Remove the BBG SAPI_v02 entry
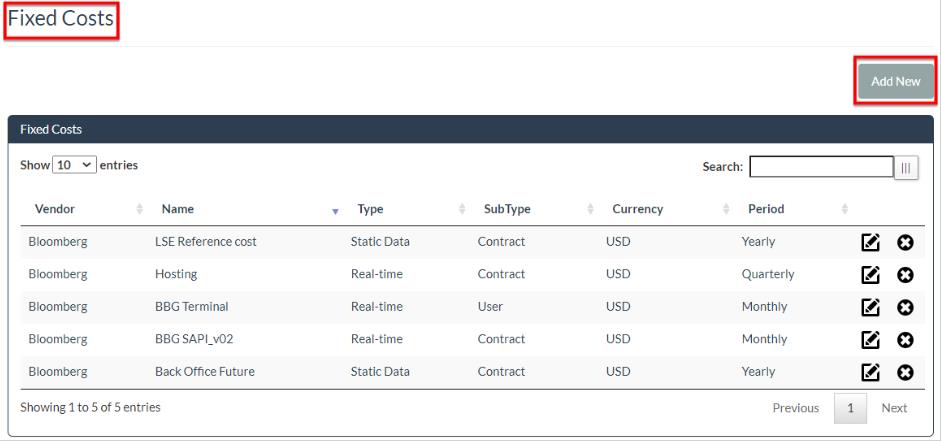 (906, 340)
